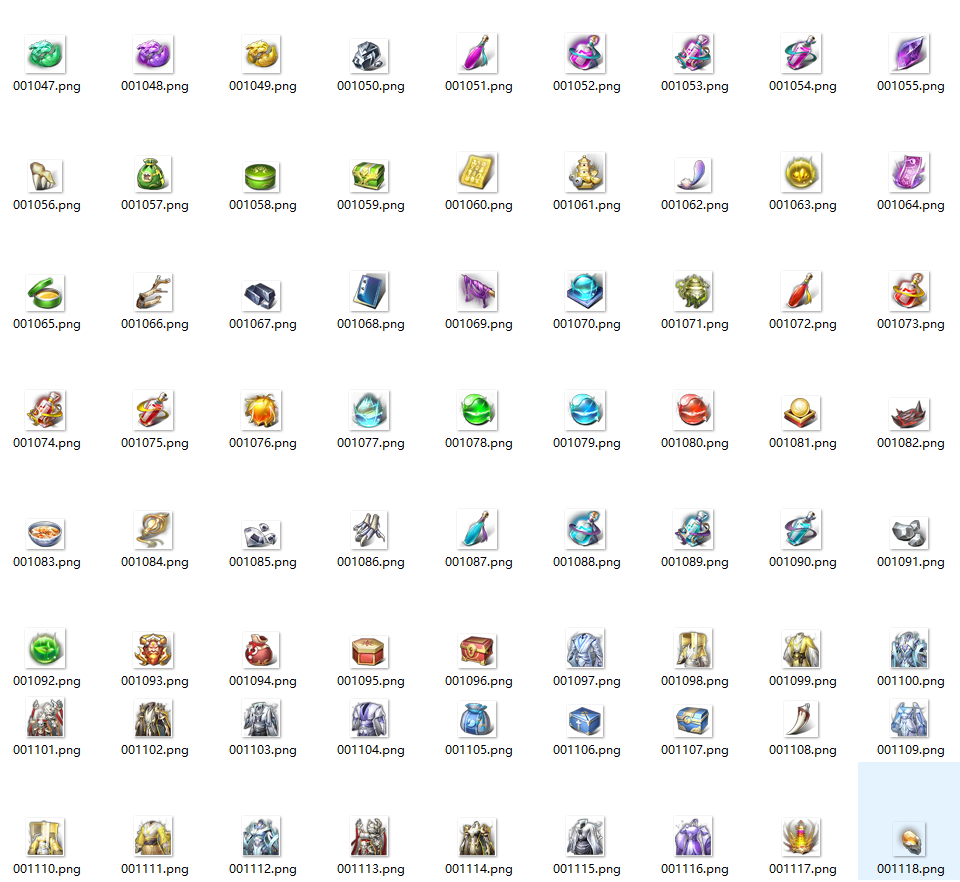Open the golden lion thumbnail 001049.png
The height and width of the screenshot is (882, 960).
(262, 53)
